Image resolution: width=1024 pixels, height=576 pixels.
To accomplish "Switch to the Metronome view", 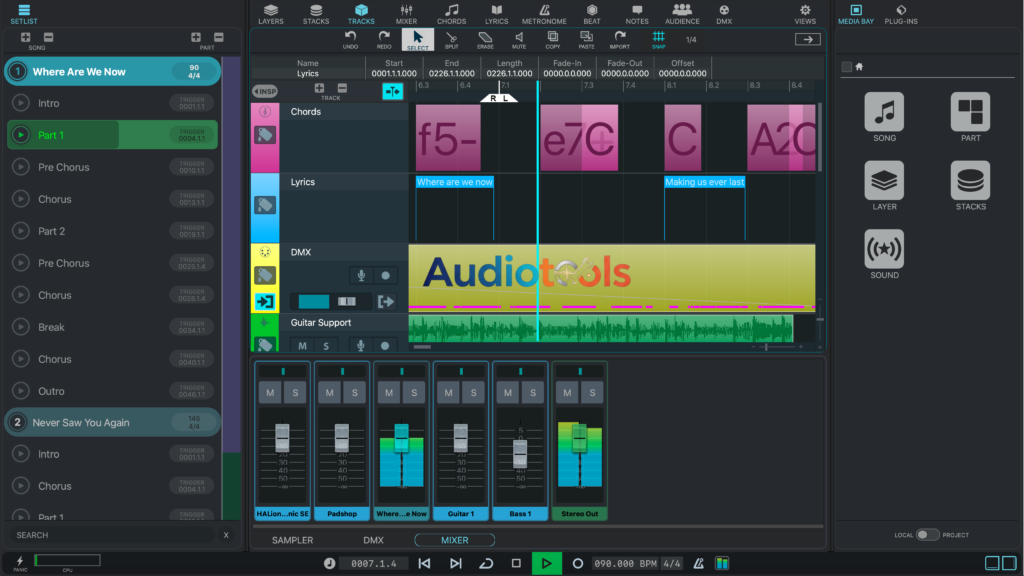I will pyautogui.click(x=544, y=14).
